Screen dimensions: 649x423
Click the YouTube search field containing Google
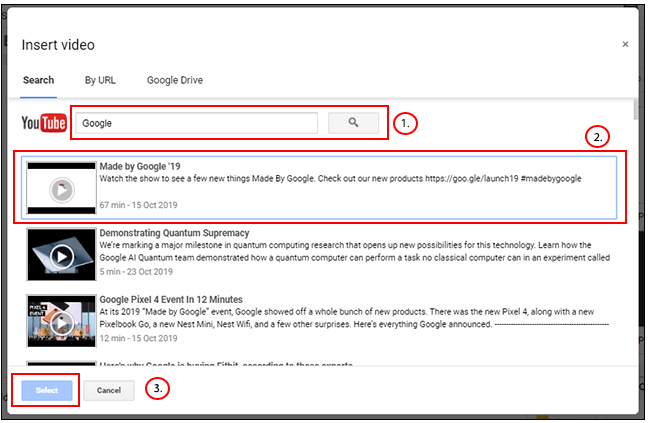197,123
